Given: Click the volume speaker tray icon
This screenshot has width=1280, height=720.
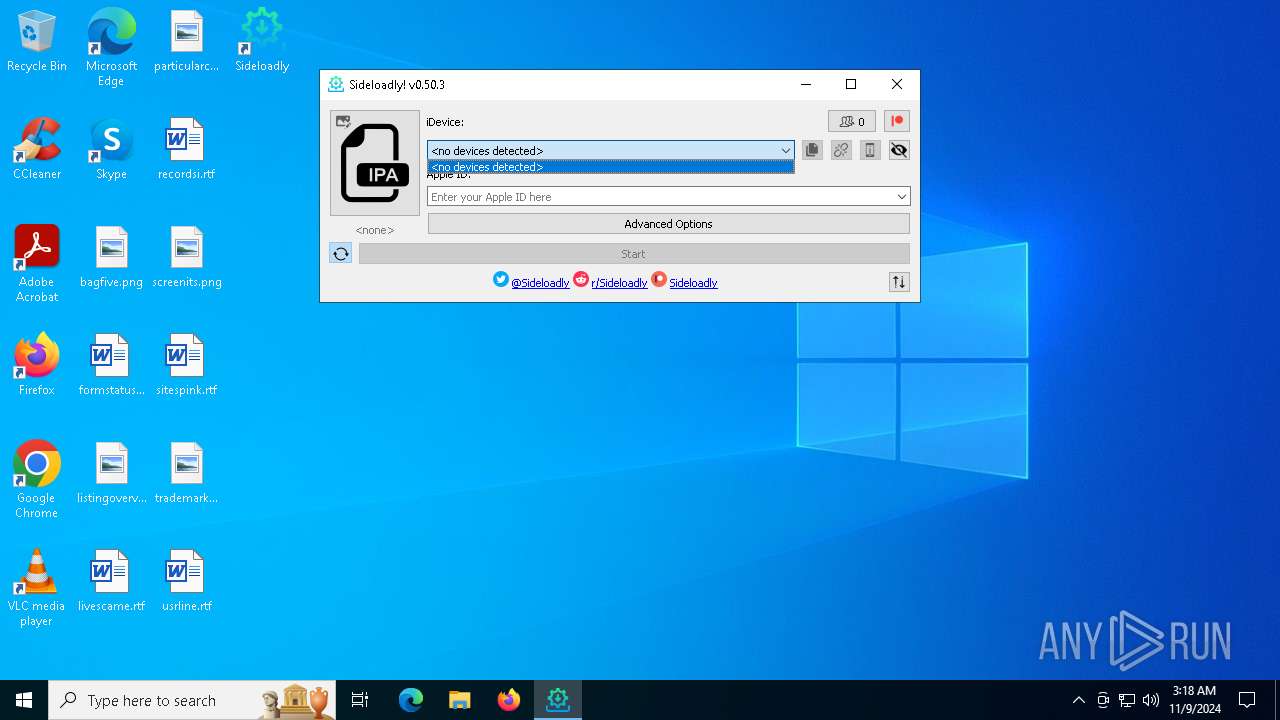Looking at the screenshot, I should pyautogui.click(x=1151, y=700).
